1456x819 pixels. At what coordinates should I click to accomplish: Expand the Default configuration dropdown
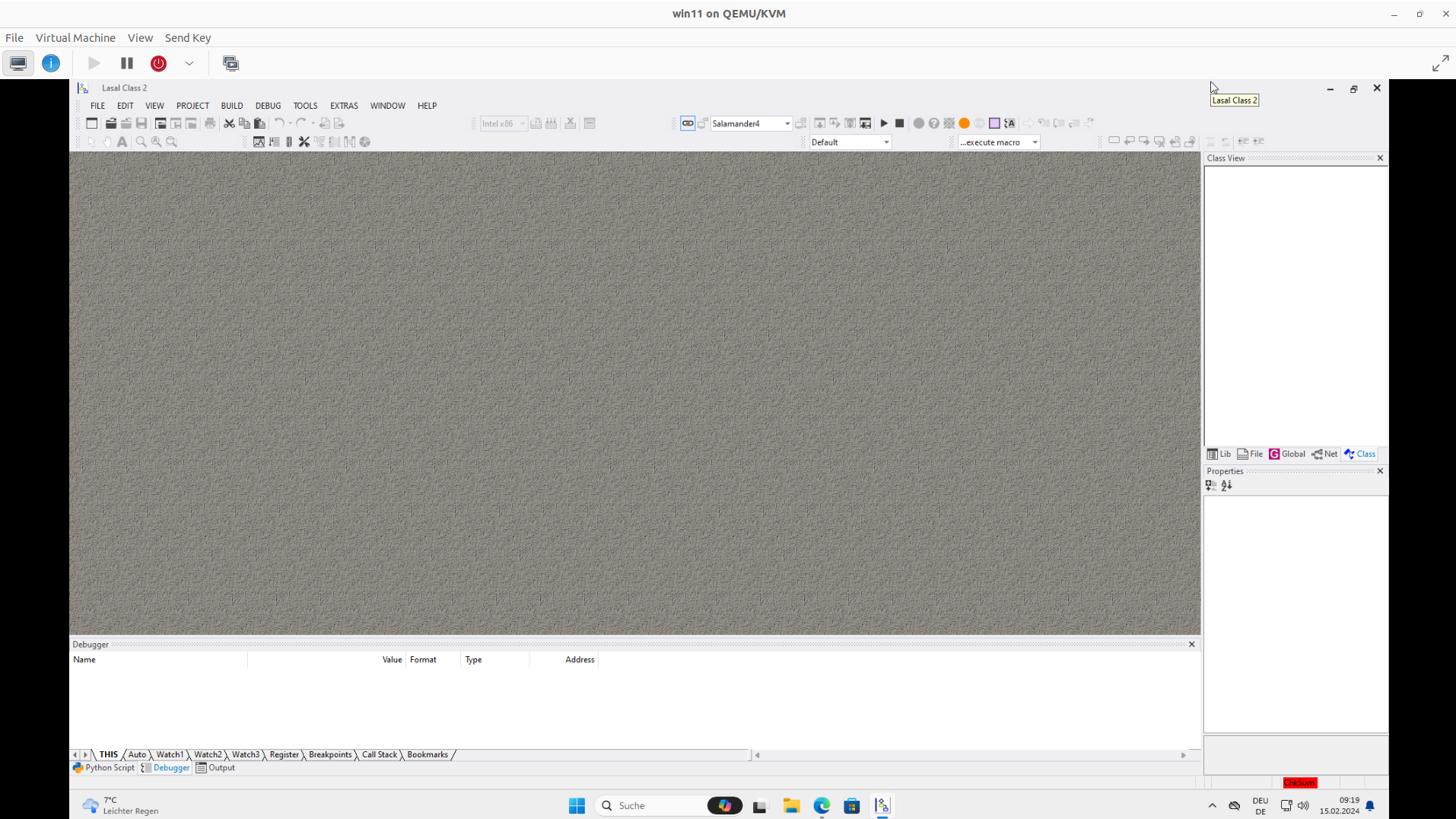point(885,142)
